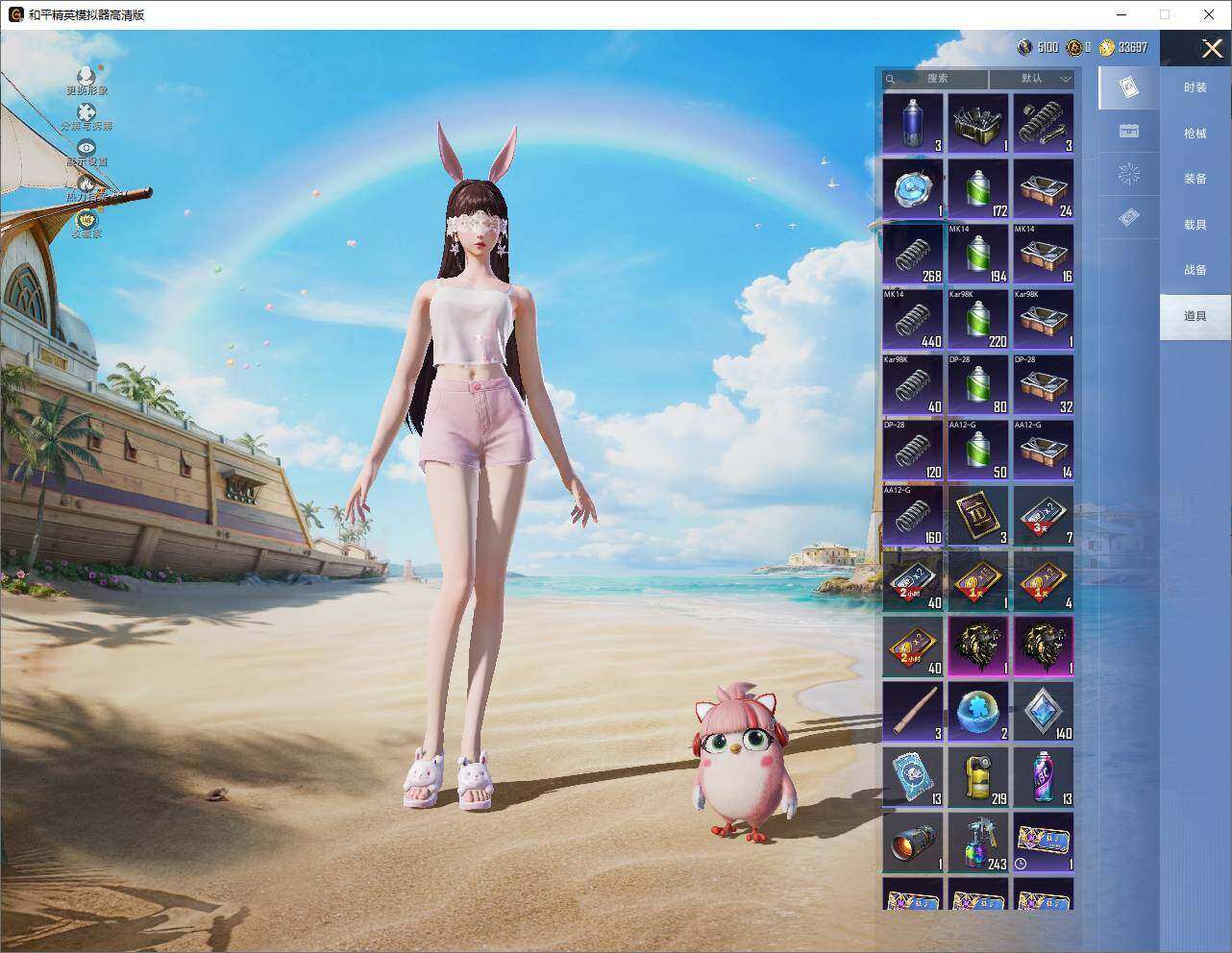Select the brick tray item with count 24

1044,189
